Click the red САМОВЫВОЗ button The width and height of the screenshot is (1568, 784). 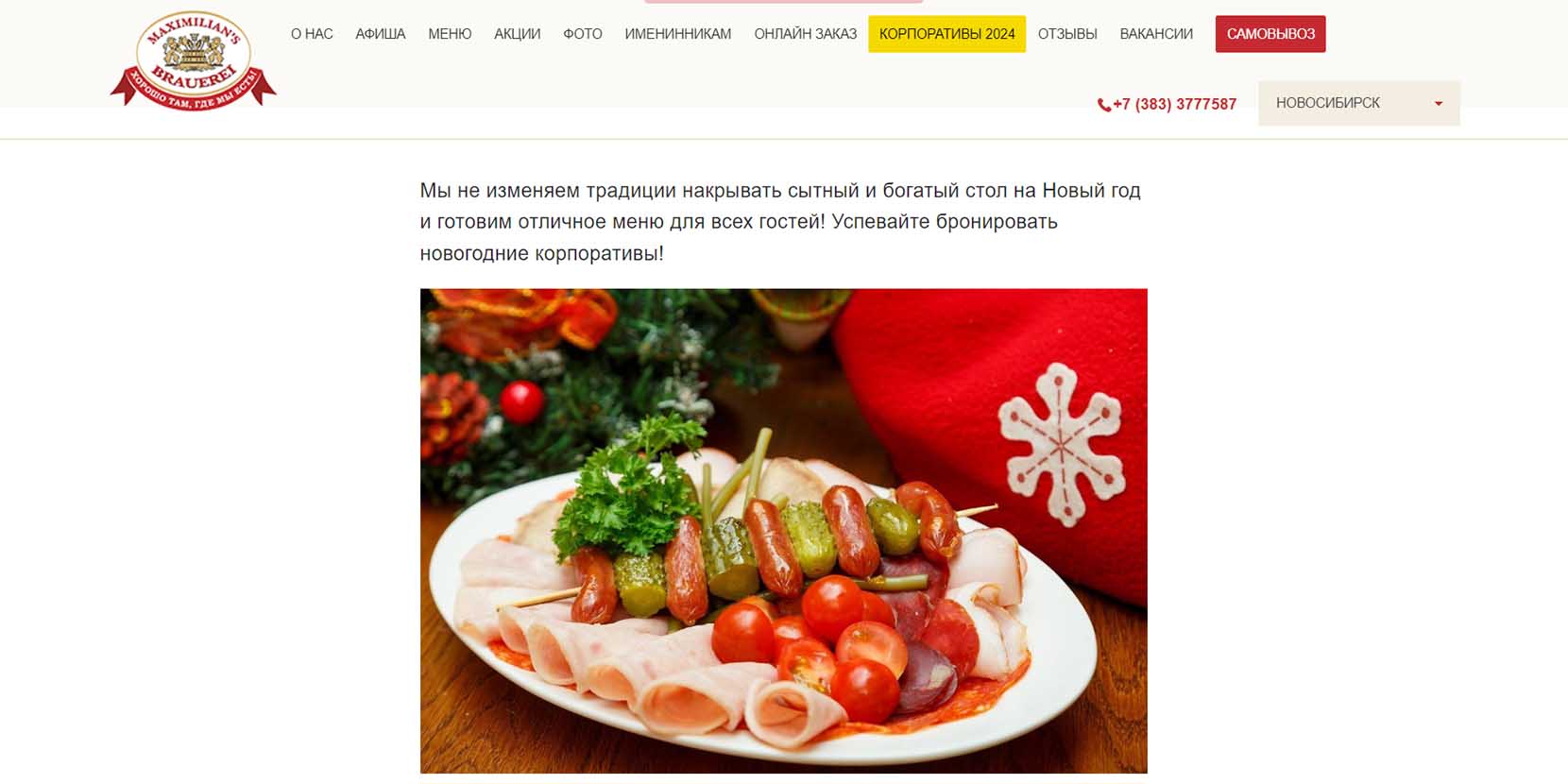click(1270, 34)
